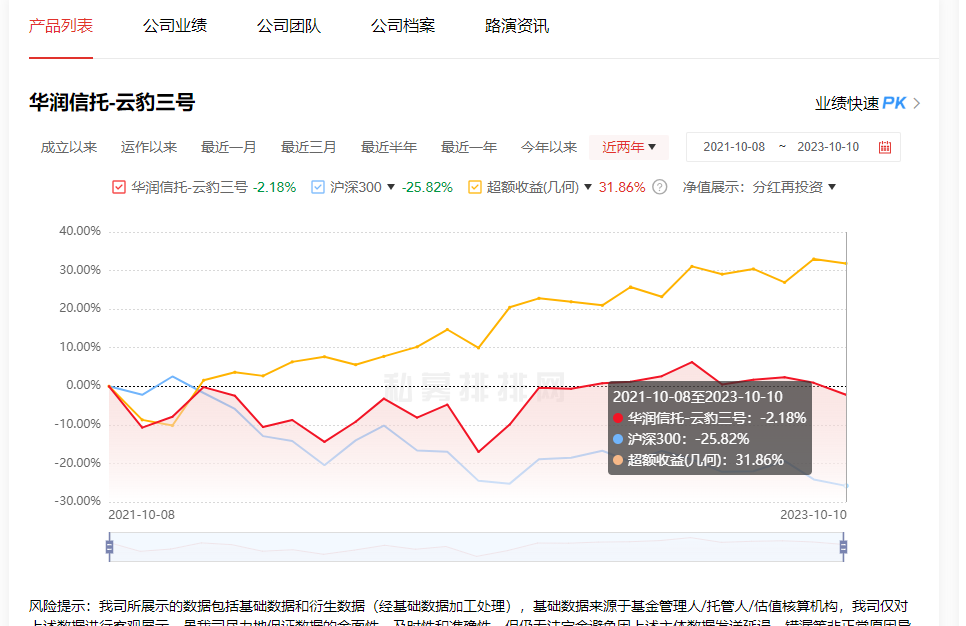The width and height of the screenshot is (966, 626).
Task: Click the excess return help question icon
Action: 659,187
